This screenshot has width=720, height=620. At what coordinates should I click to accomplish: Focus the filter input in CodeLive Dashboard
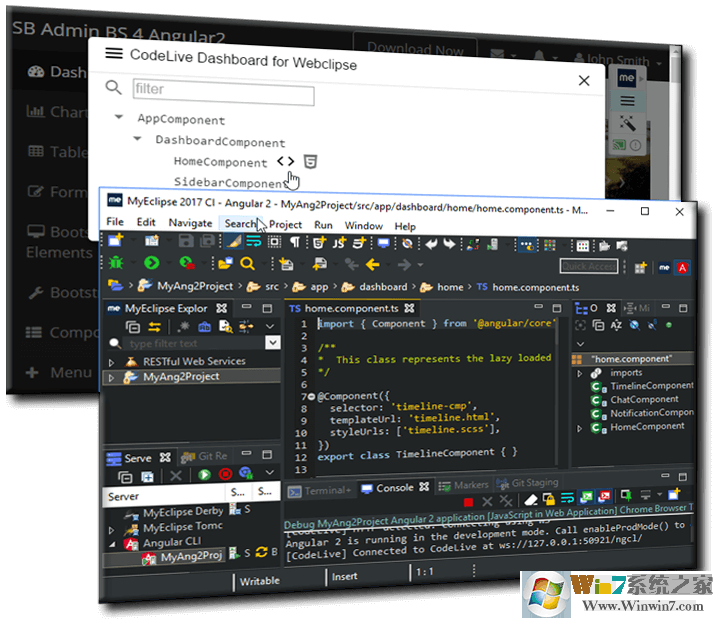223,92
